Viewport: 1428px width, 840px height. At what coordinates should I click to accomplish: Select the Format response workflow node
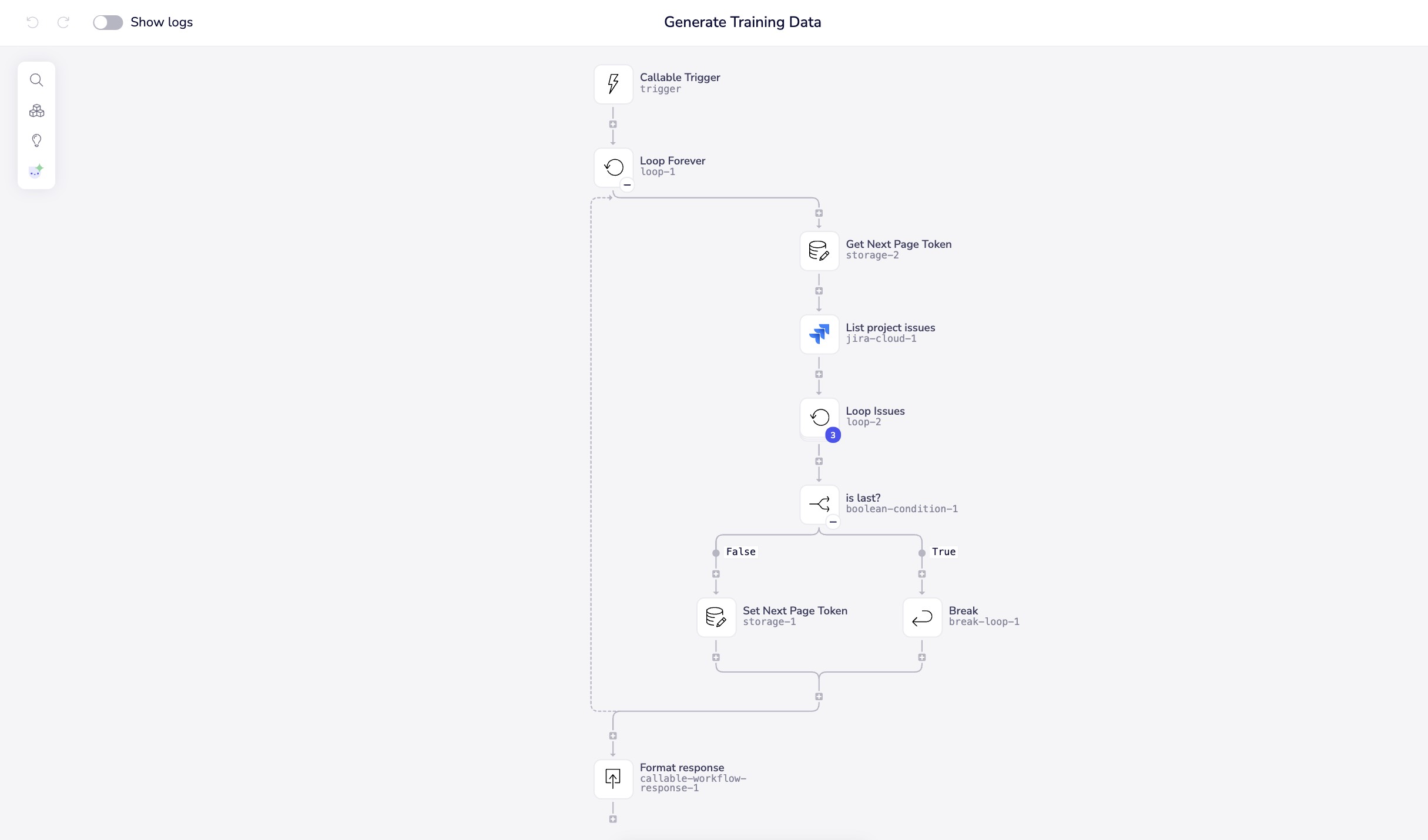click(613, 779)
